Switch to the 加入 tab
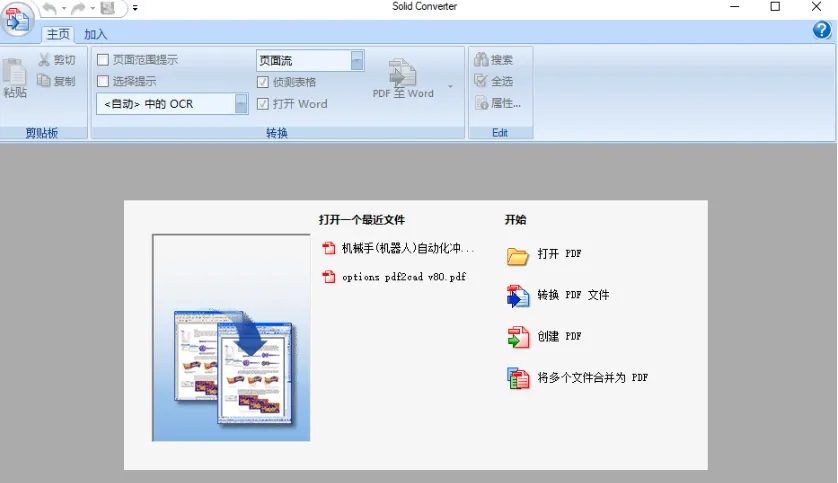The width and height of the screenshot is (838, 483). point(96,34)
